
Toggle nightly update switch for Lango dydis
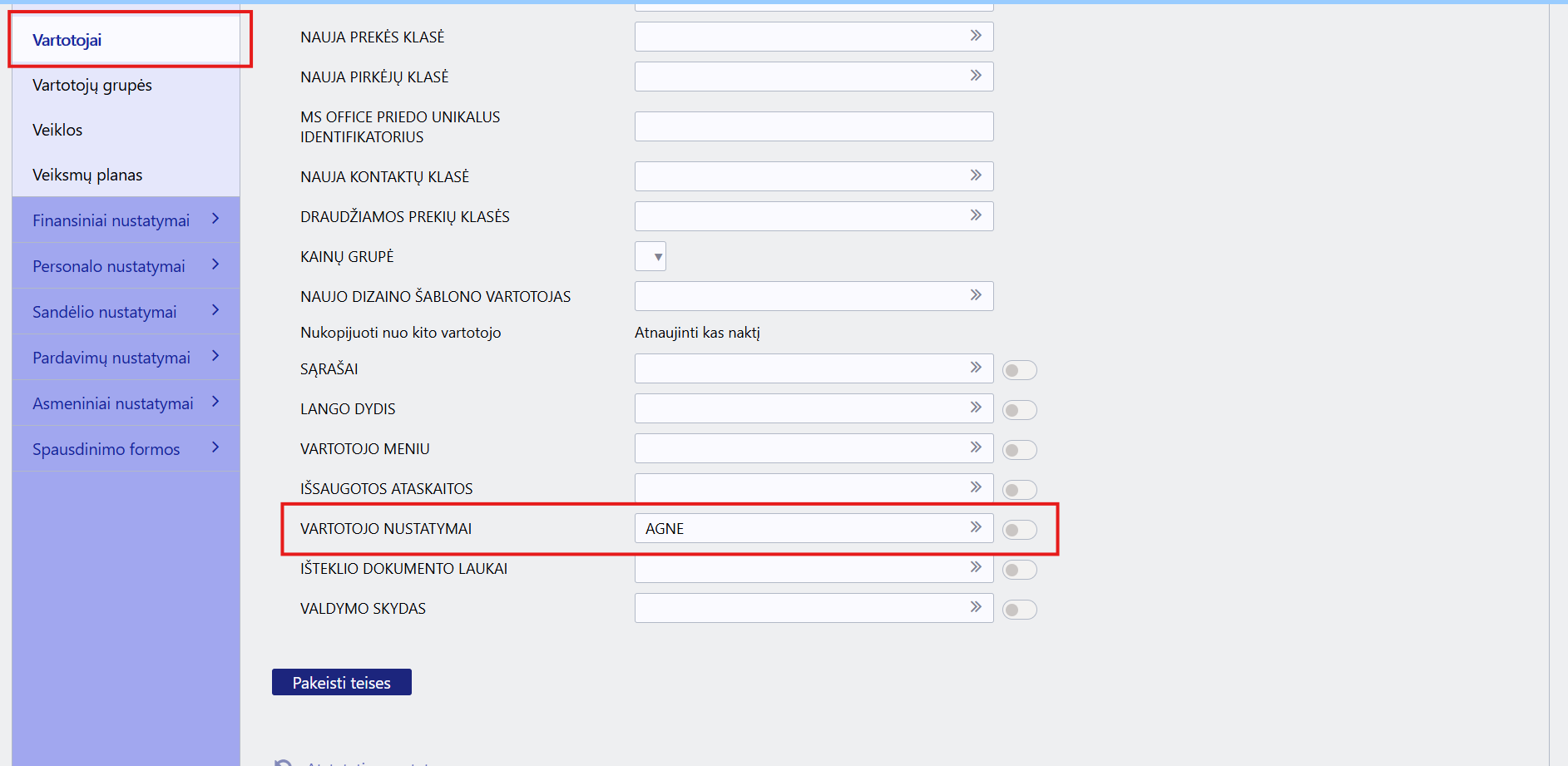(x=1019, y=410)
